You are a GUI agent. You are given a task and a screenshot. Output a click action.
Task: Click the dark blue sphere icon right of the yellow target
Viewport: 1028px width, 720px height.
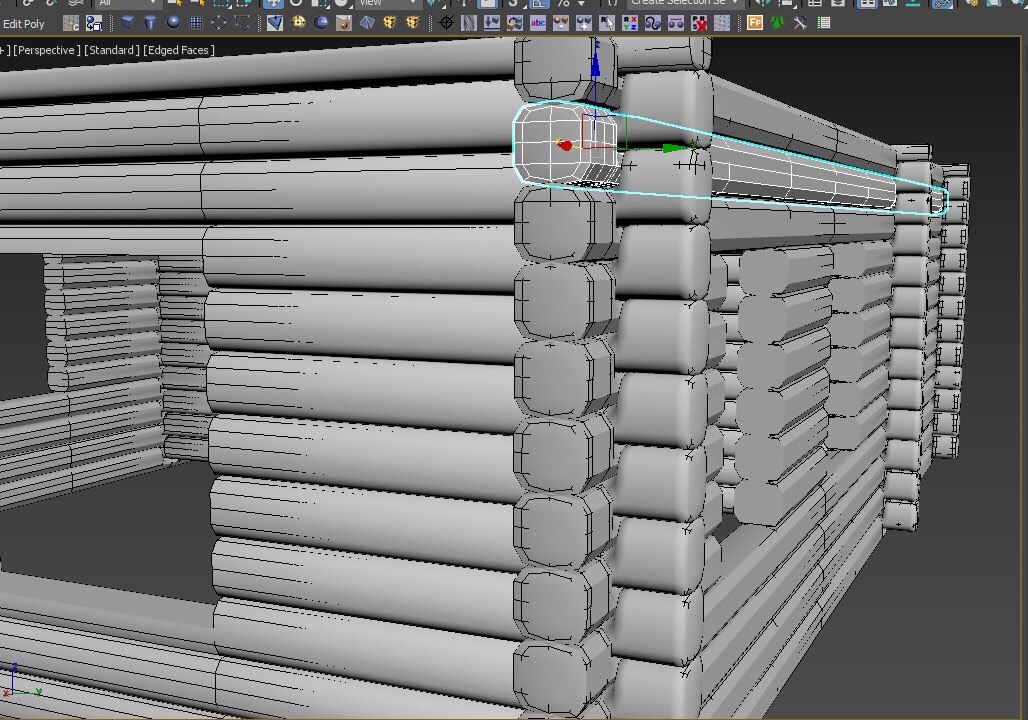[x=321, y=23]
